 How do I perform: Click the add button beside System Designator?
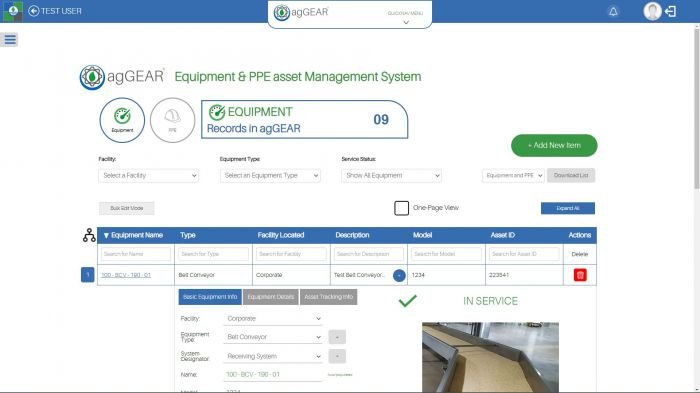tap(337, 356)
